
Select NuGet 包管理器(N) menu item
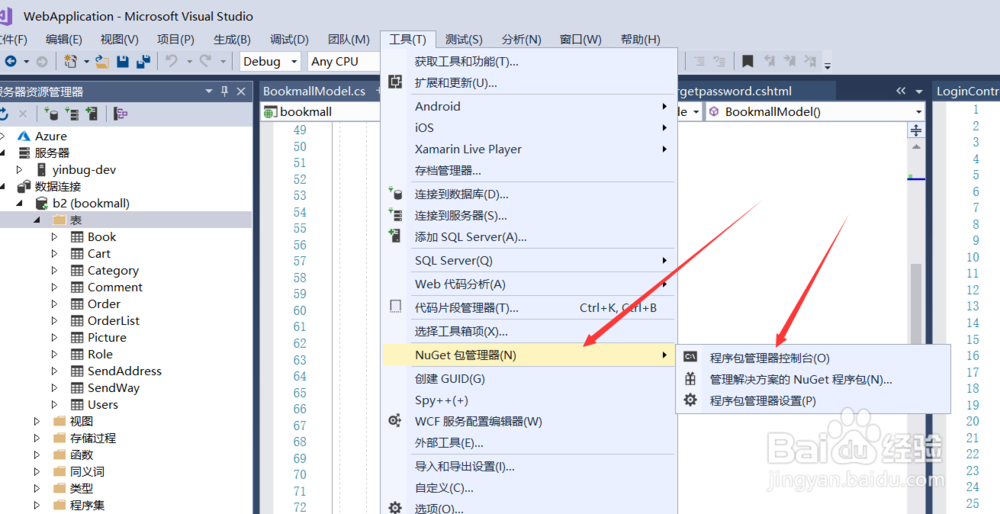point(529,355)
